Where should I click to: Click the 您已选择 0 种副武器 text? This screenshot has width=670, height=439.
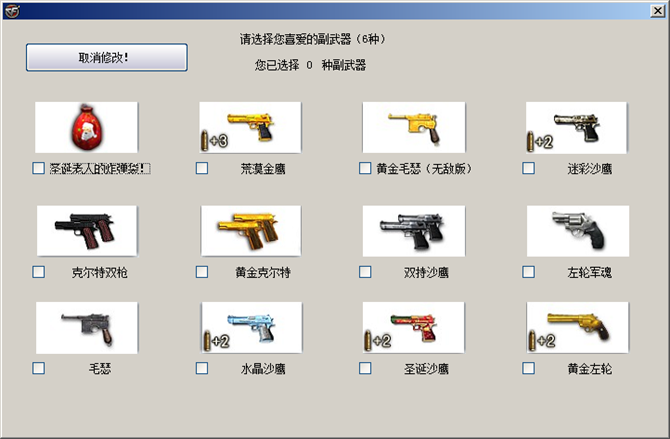tap(310, 65)
